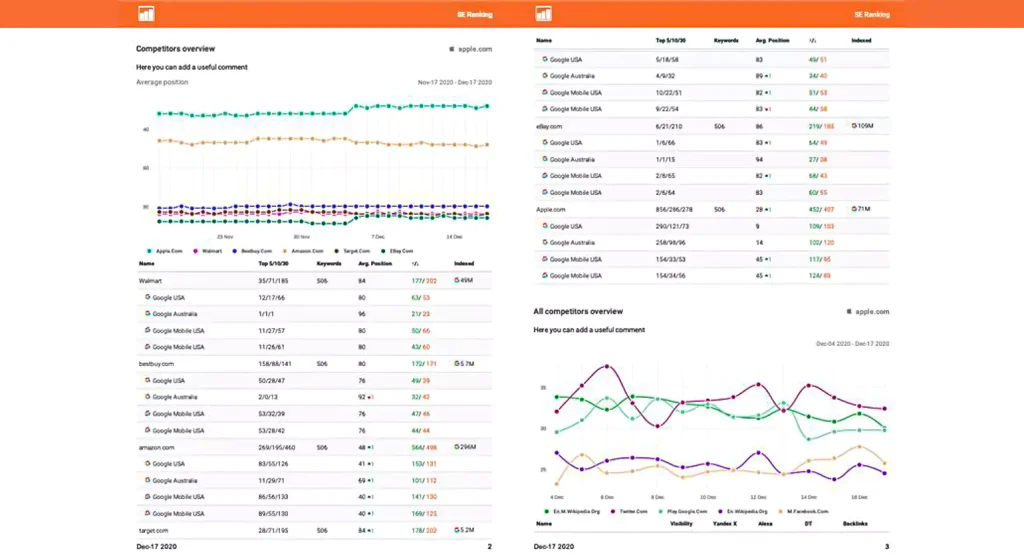The image size is (1024, 559).
Task: Click Google icon of Google Australia under bestbuy.com
Action: 148,397
